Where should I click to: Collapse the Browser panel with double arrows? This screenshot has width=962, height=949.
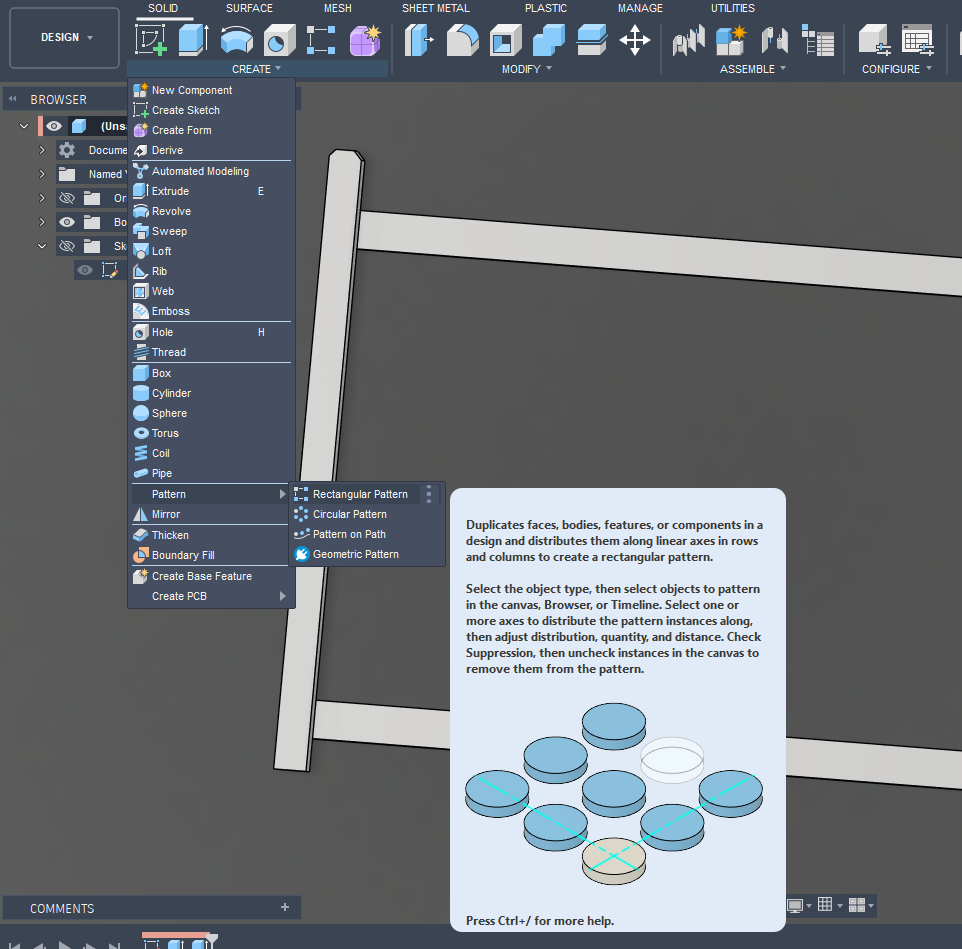coord(15,100)
